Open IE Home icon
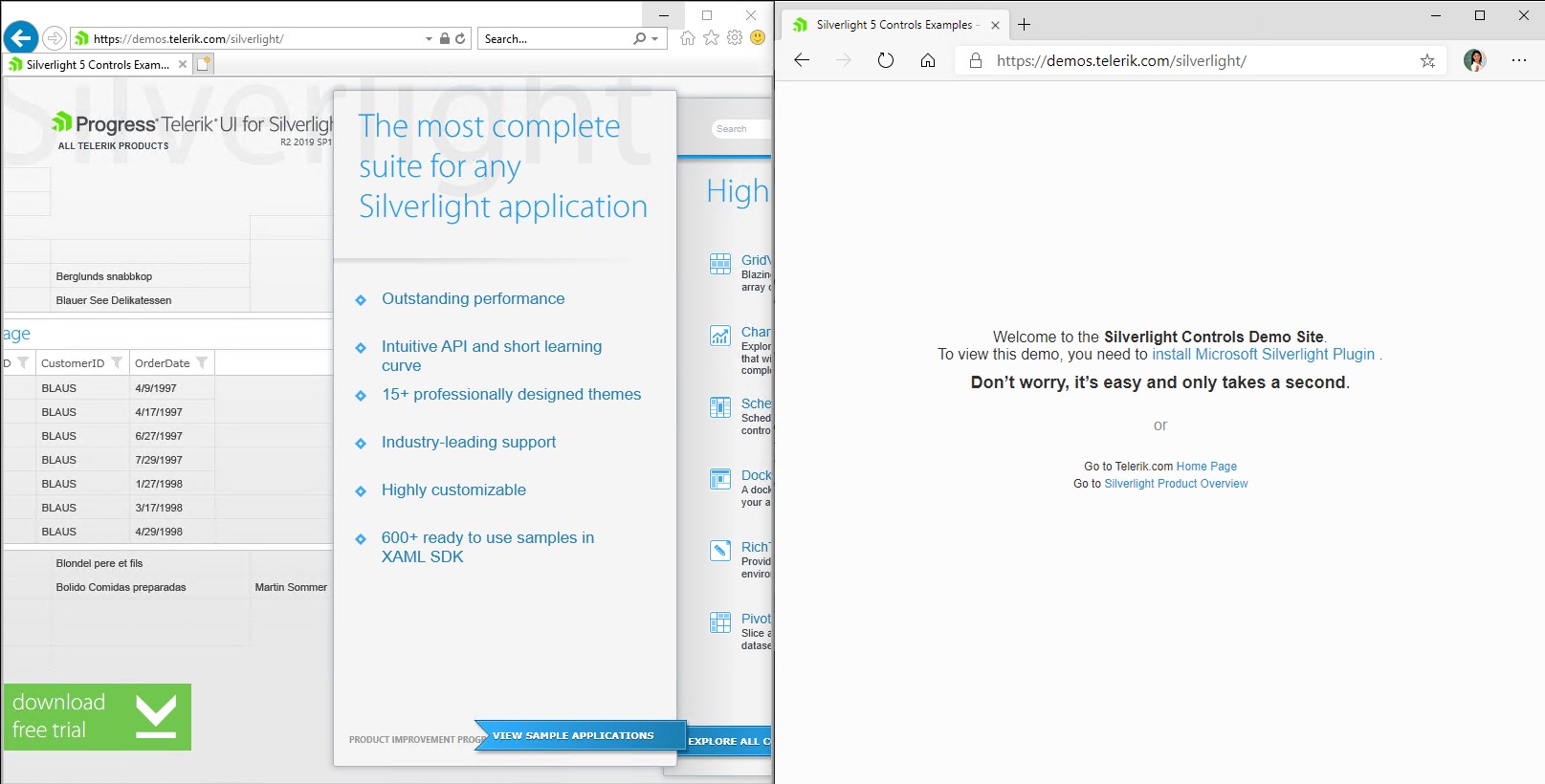1545x784 pixels. pos(687,38)
